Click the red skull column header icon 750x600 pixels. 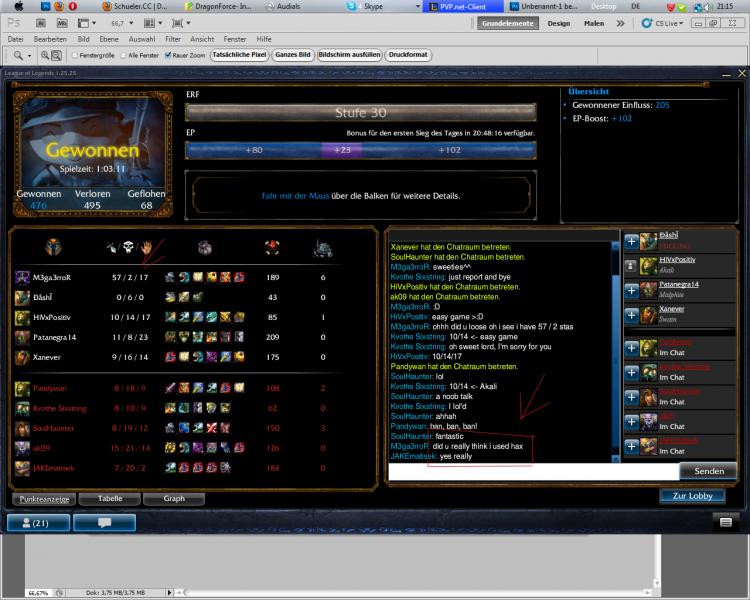[272, 247]
